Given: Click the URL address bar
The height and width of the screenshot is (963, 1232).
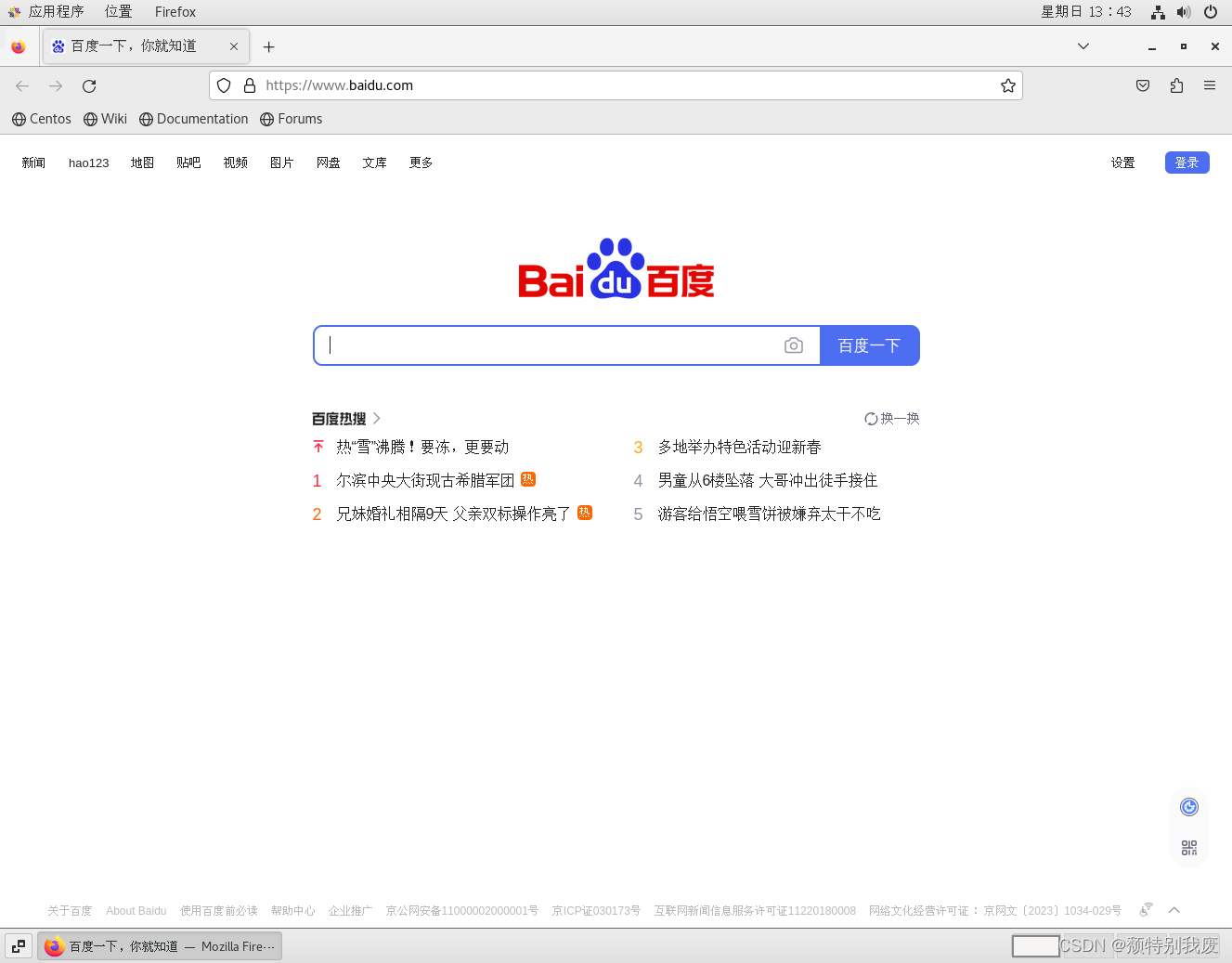Looking at the screenshot, I should pyautogui.click(x=616, y=85).
